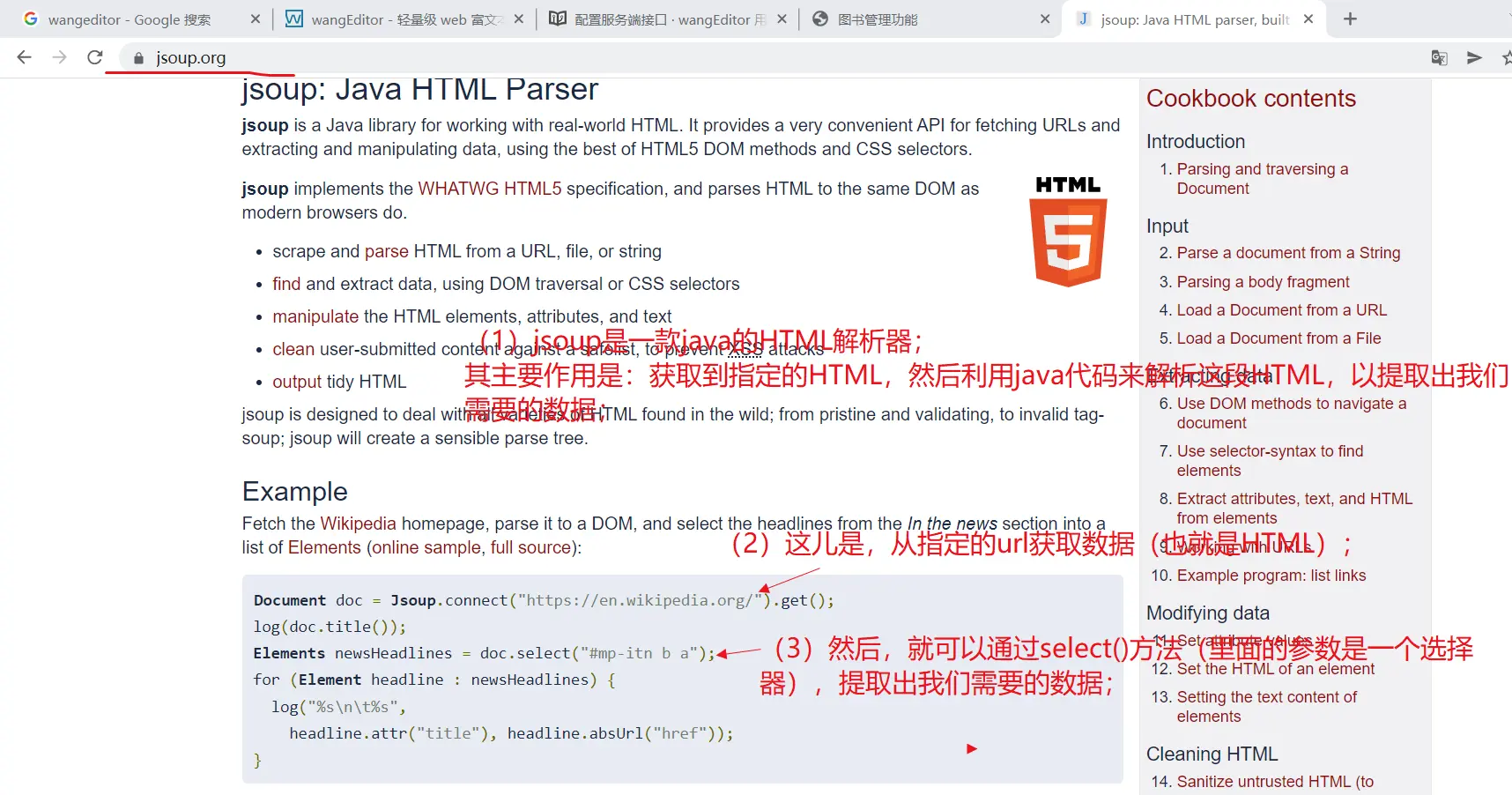
Task: Open 'Parsing and traversing a Document'
Action: click(1263, 179)
